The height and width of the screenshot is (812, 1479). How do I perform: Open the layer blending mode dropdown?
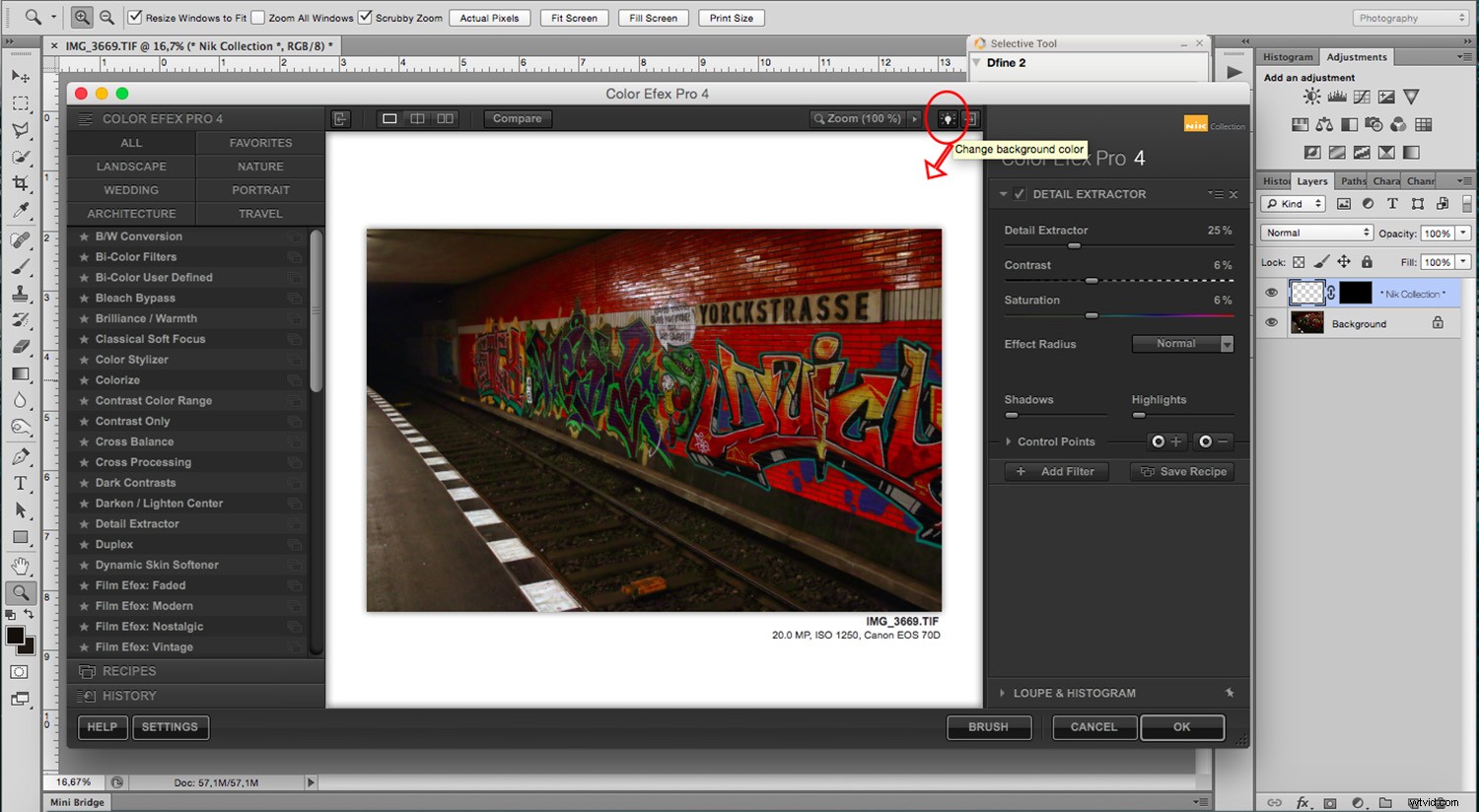click(x=1315, y=232)
